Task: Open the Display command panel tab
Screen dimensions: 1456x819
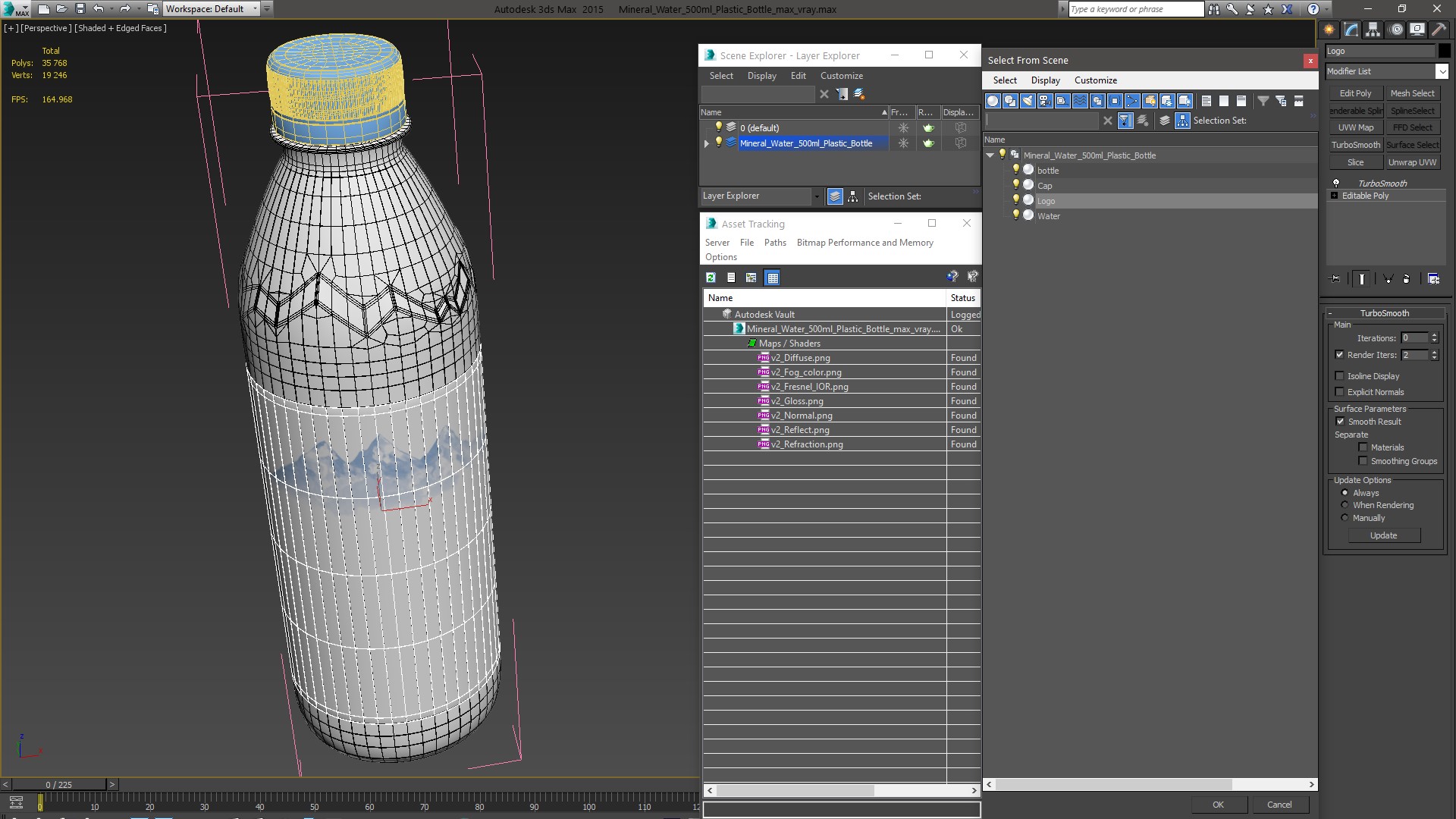Action: point(1417,30)
